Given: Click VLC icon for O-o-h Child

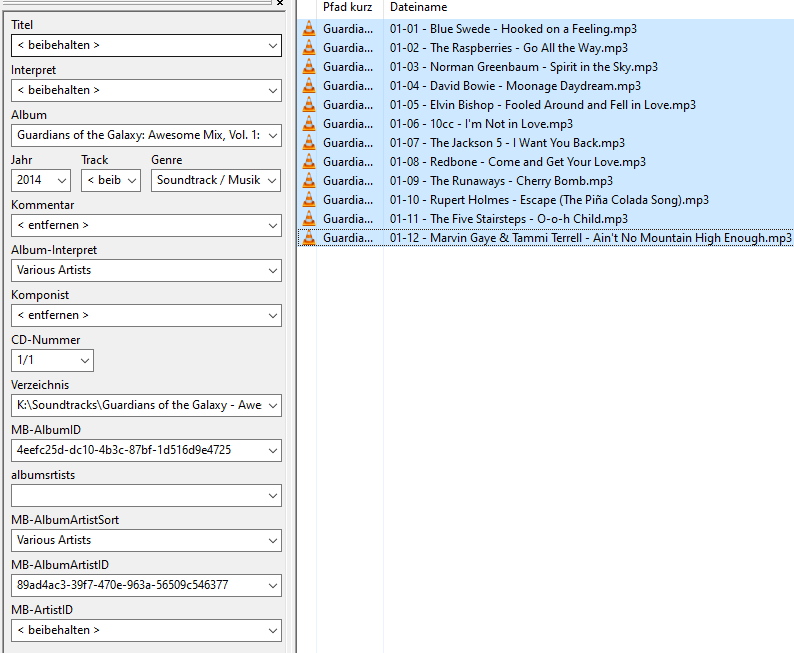Looking at the screenshot, I should [x=309, y=219].
